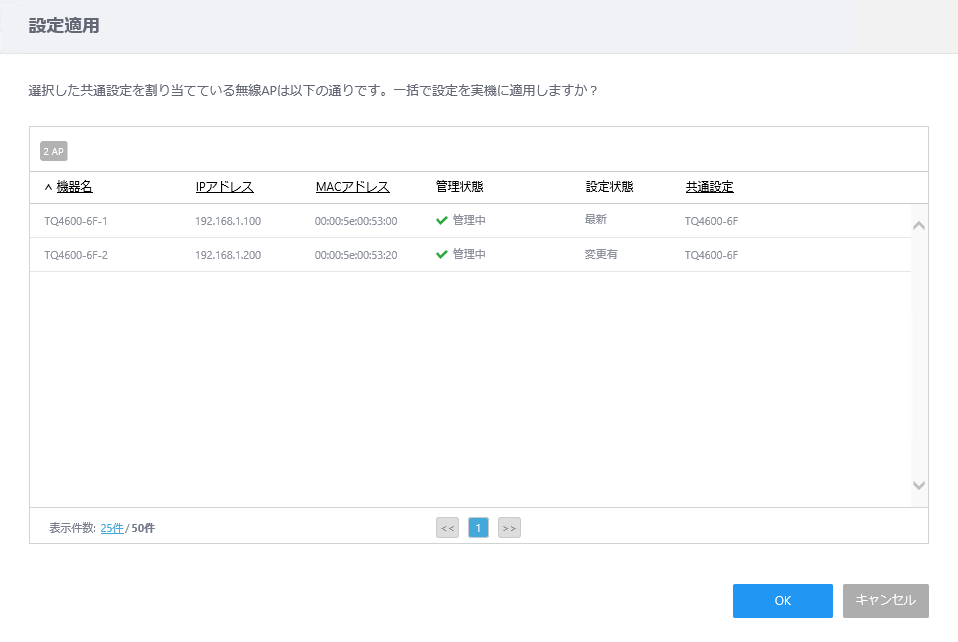This screenshot has width=958, height=642.
Task: Click the OK button to apply settings
Action: (x=782, y=601)
